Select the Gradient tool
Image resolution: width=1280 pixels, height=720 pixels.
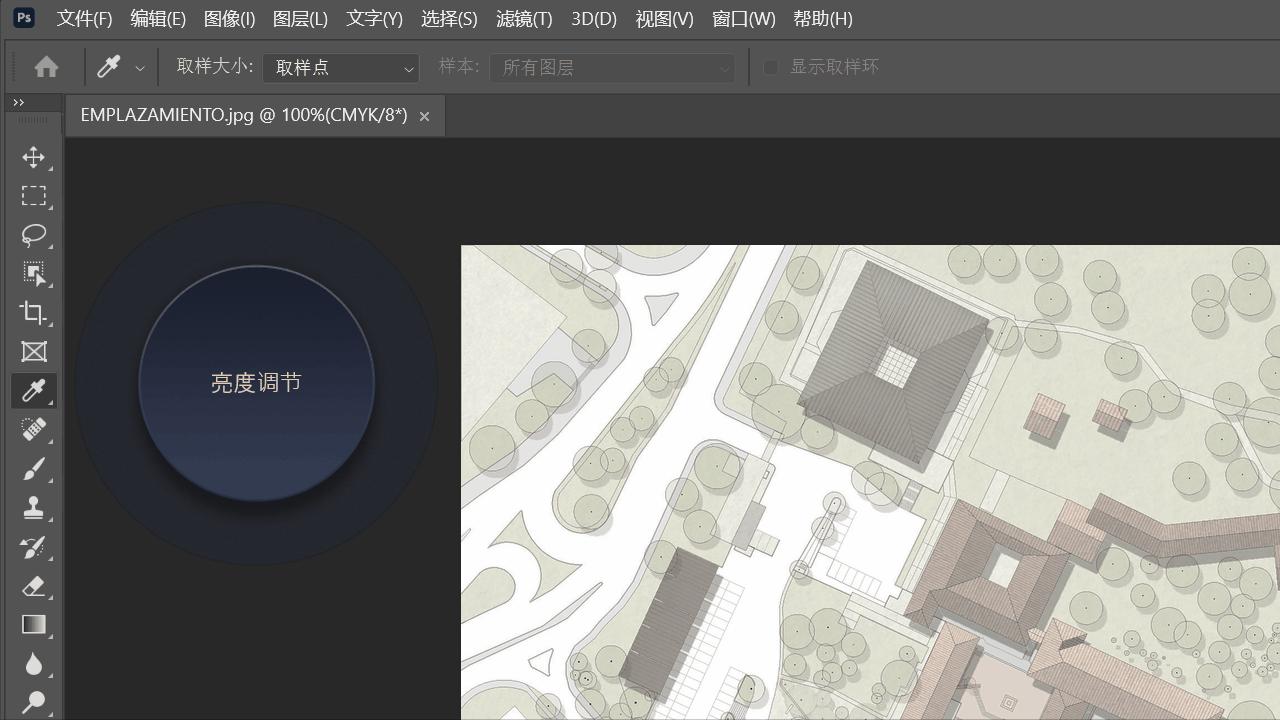(33, 624)
